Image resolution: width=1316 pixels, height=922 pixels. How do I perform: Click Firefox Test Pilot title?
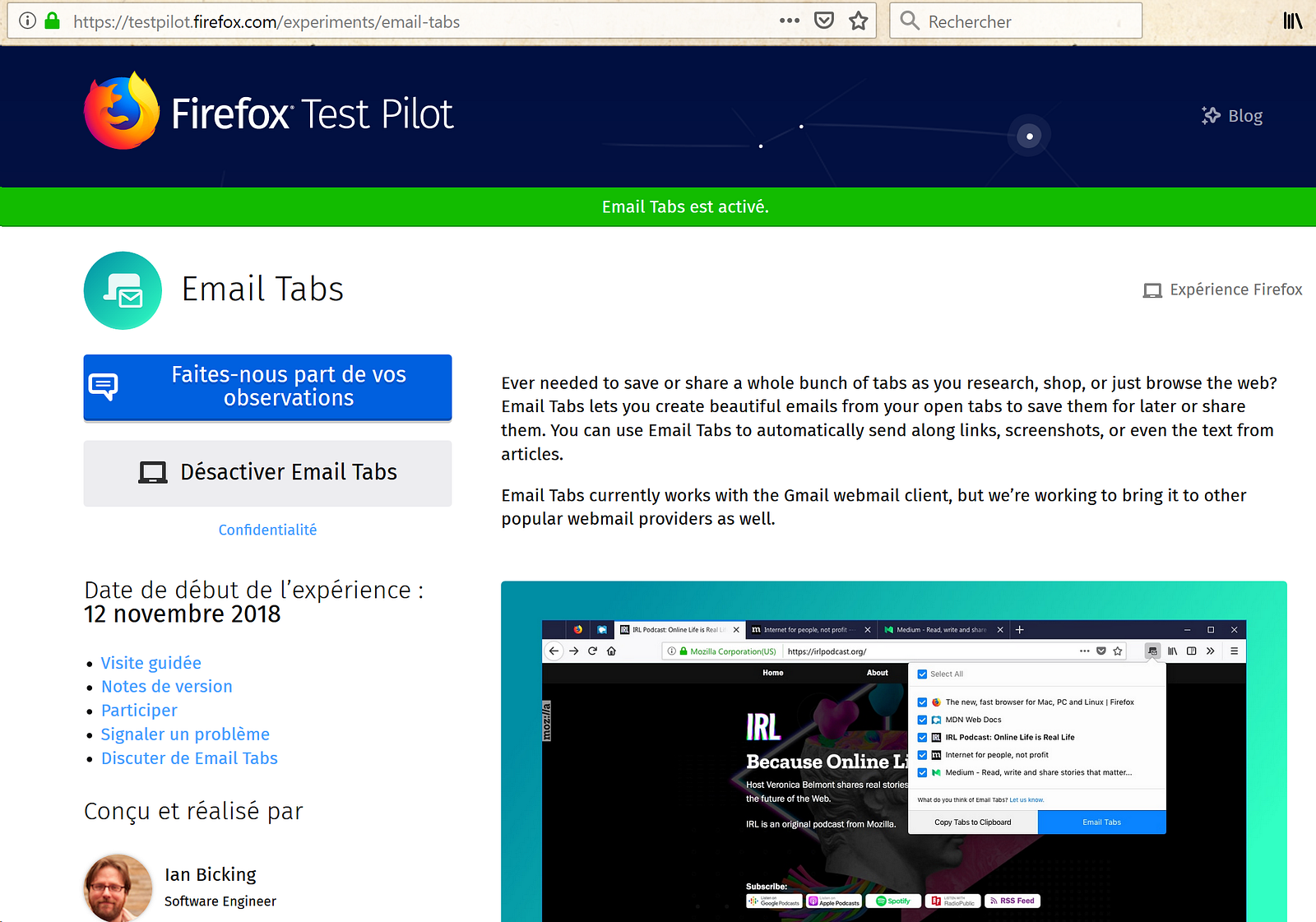[x=312, y=114]
